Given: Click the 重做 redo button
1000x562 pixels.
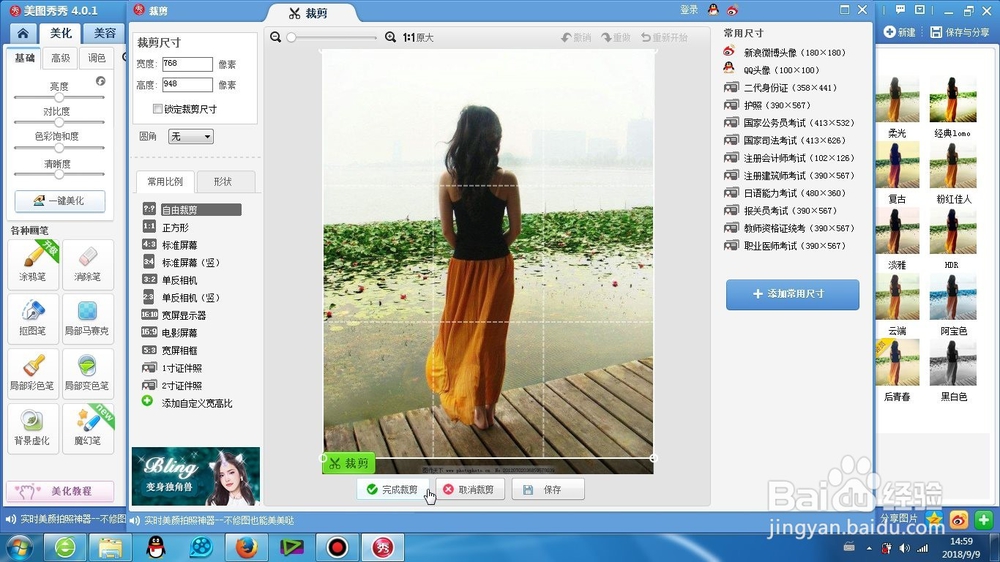Looking at the screenshot, I should pos(615,38).
